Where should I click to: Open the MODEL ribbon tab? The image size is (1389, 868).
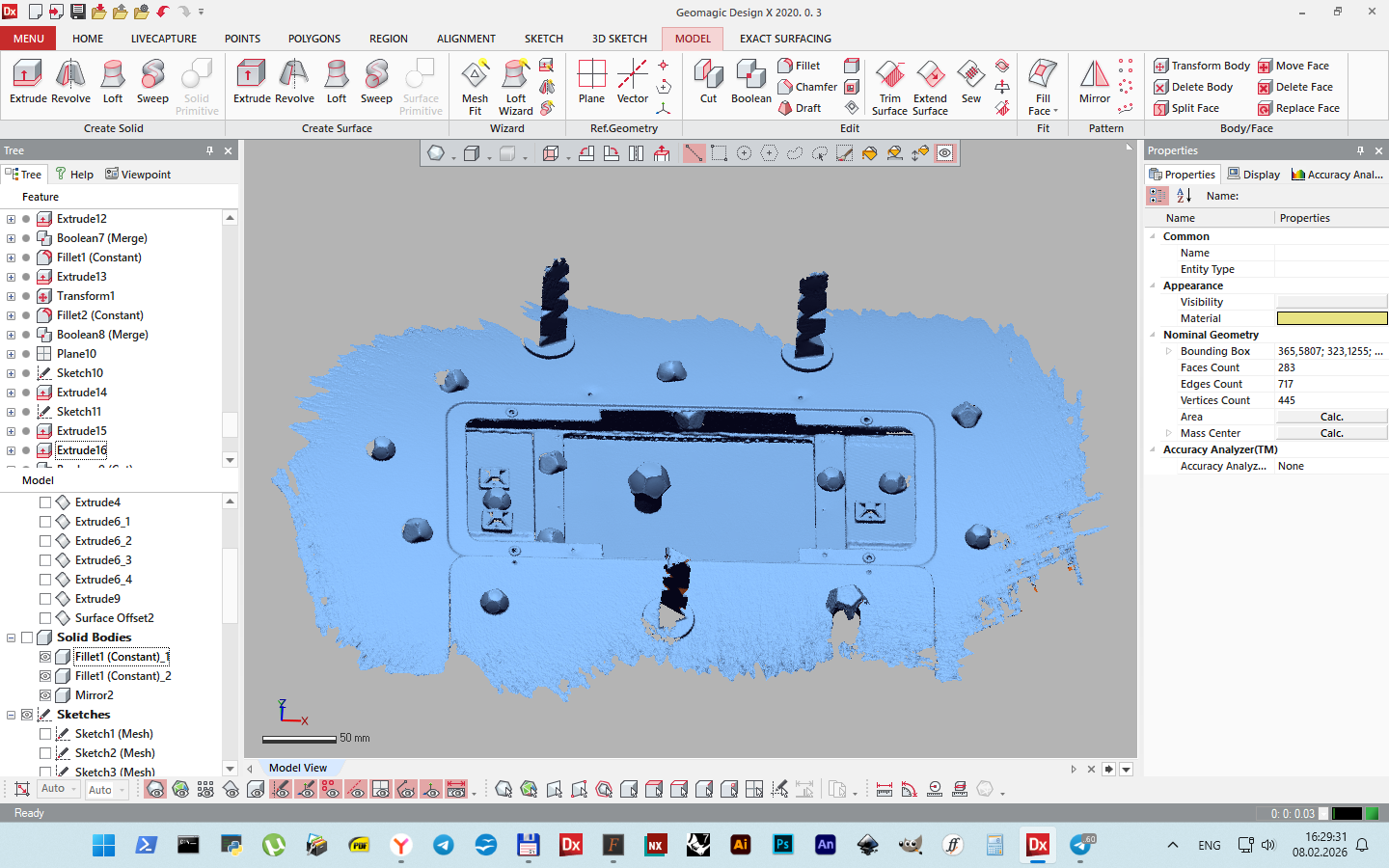693,39
